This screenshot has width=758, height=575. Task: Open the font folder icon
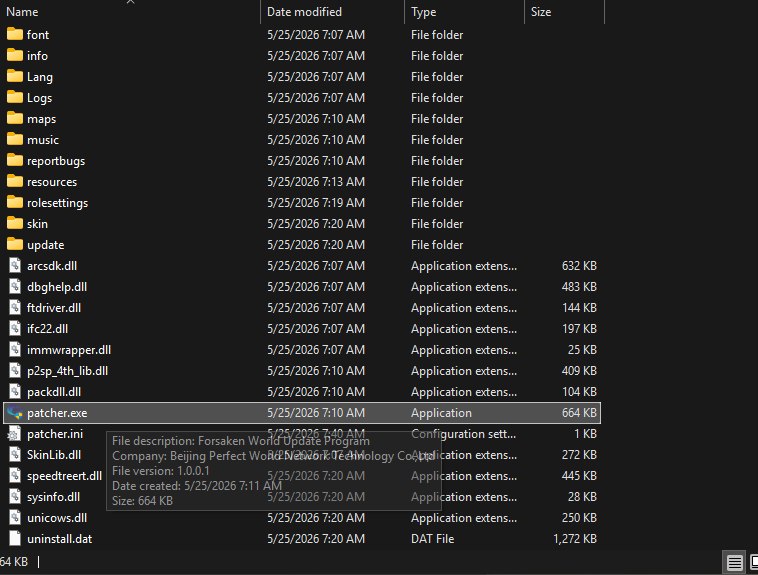[x=15, y=34]
